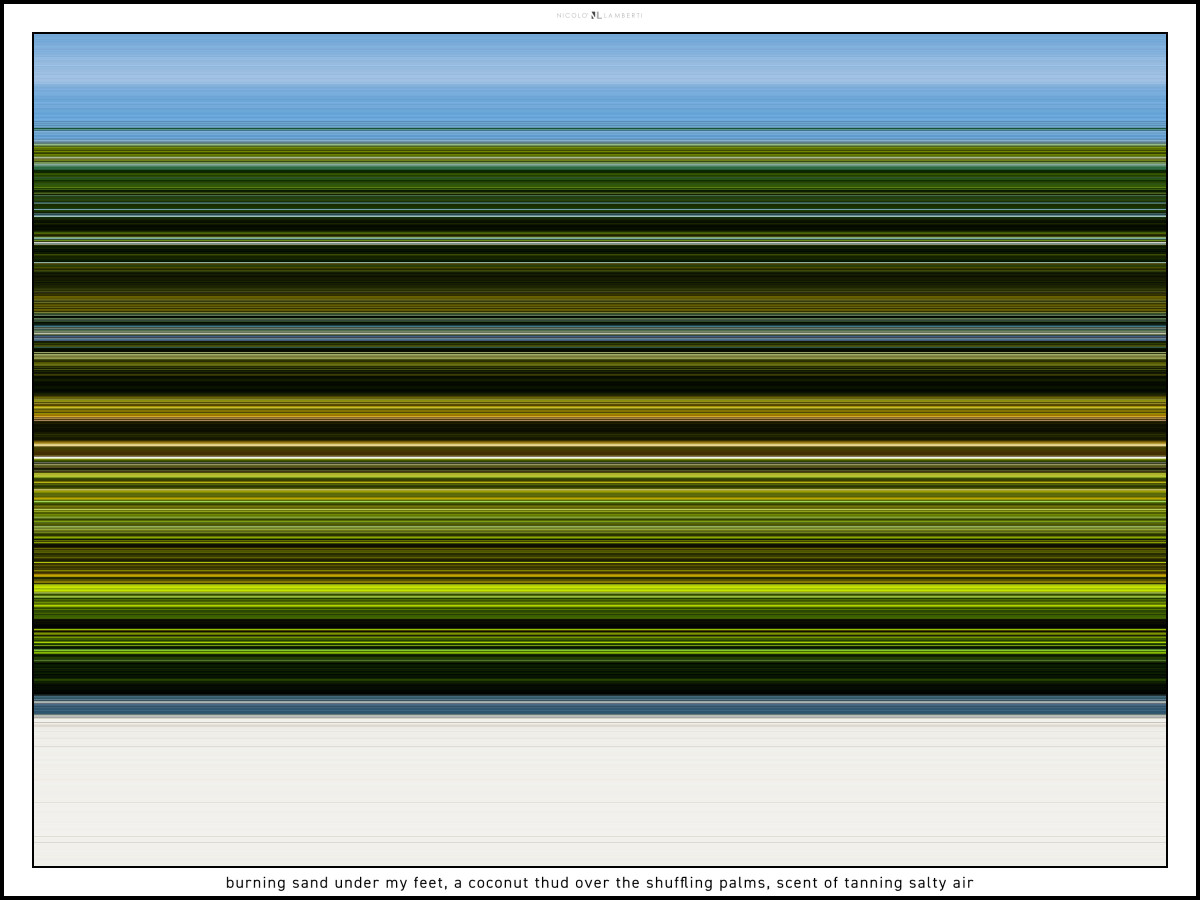Select the dark blue stripe above white area

tap(600, 706)
